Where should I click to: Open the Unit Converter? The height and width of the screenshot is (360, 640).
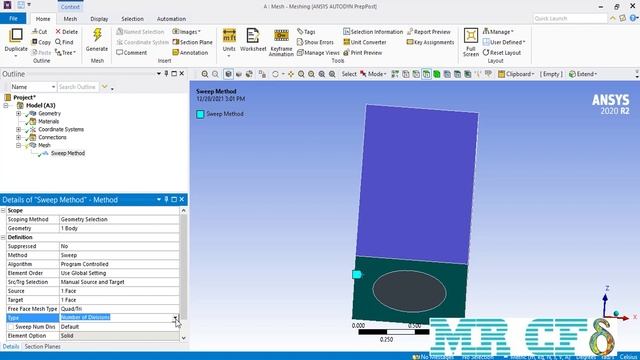tap(364, 42)
